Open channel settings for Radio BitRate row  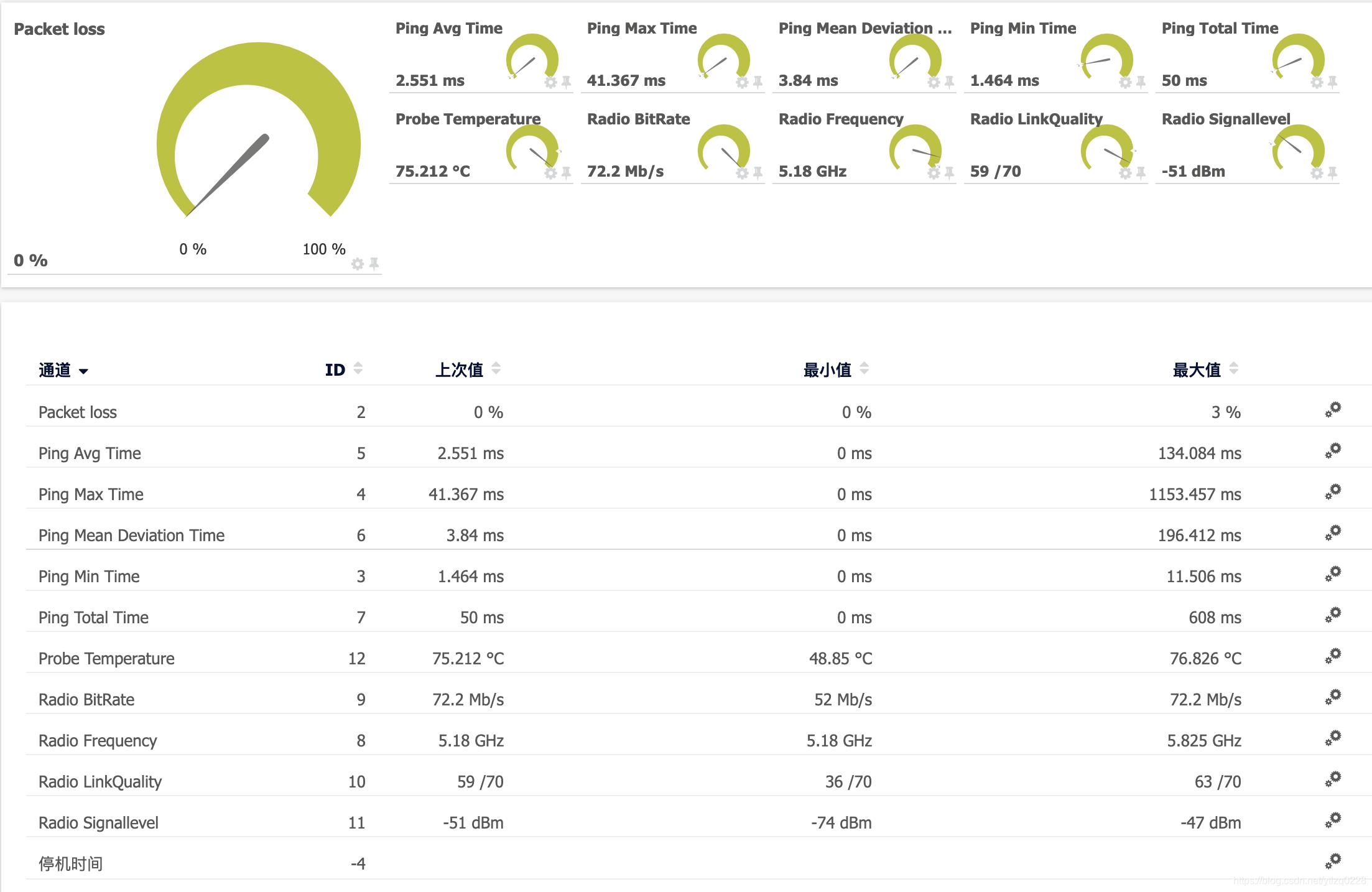1333,697
